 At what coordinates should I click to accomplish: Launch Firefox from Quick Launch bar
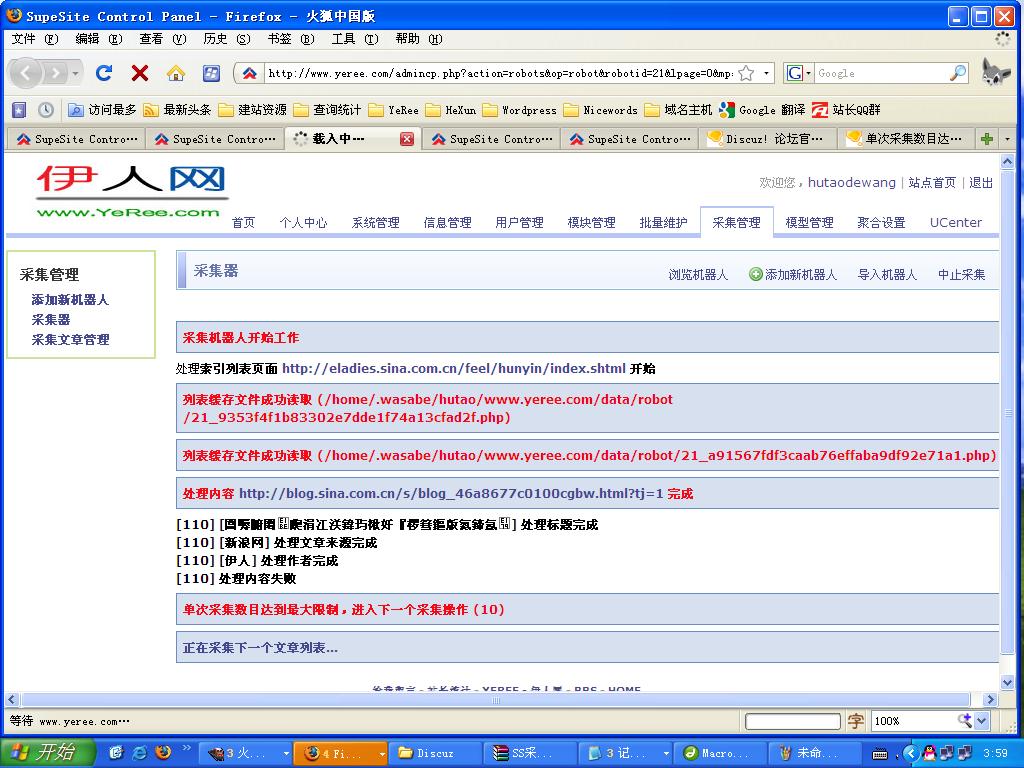coord(163,752)
